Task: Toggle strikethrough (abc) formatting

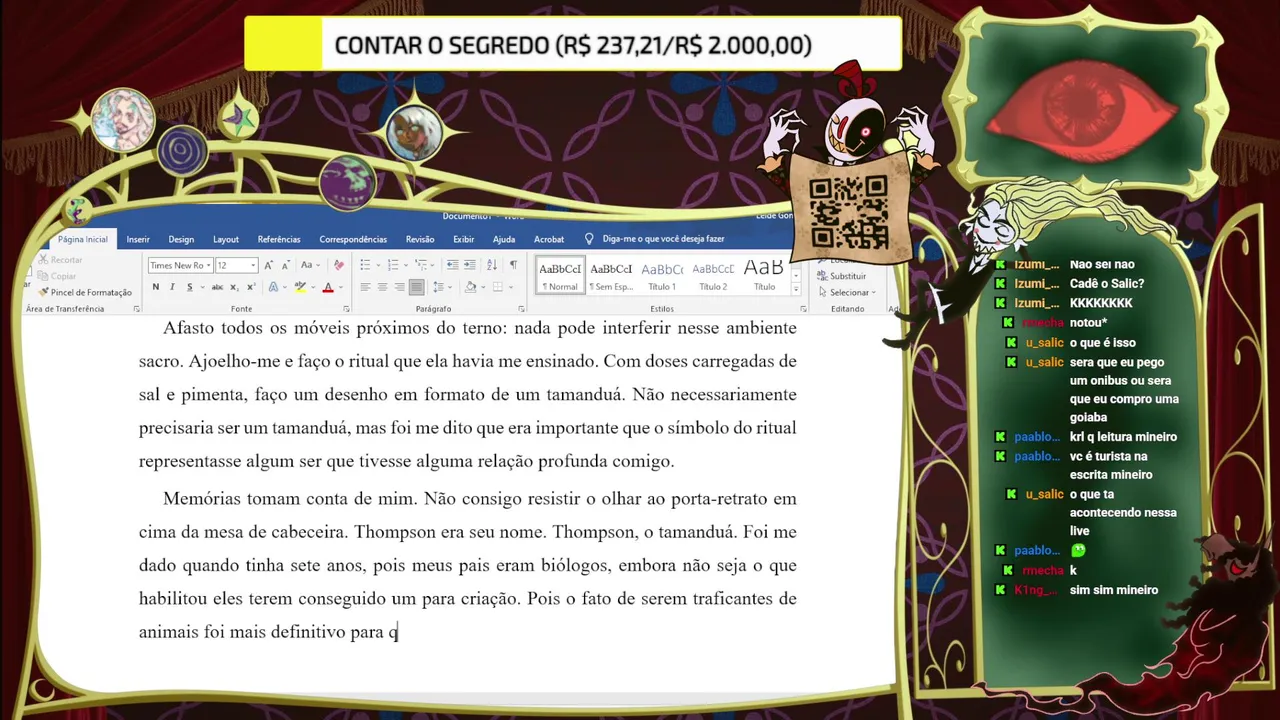Action: pyautogui.click(x=217, y=287)
